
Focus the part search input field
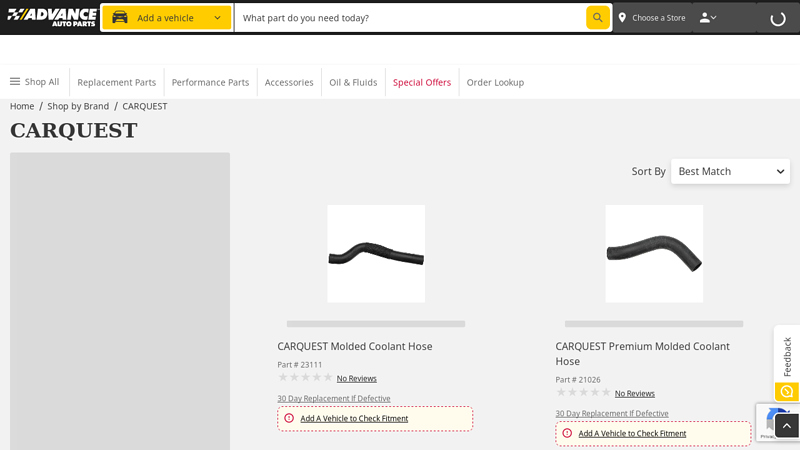click(411, 18)
